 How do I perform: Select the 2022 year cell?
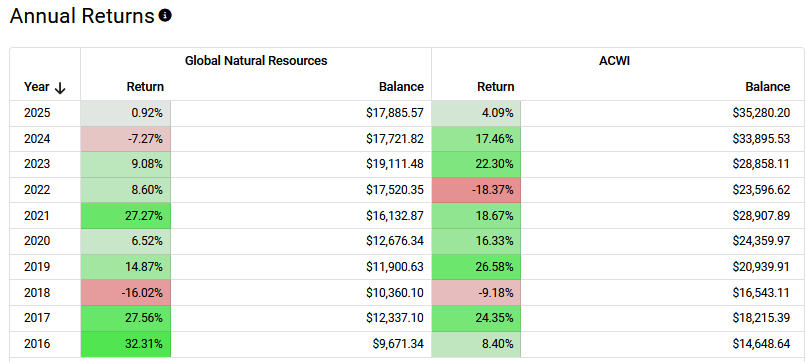[x=45, y=190]
